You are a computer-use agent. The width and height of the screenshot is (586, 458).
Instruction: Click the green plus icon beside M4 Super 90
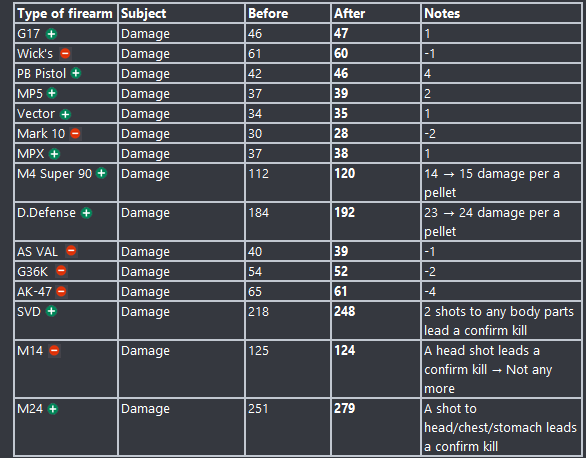point(101,173)
